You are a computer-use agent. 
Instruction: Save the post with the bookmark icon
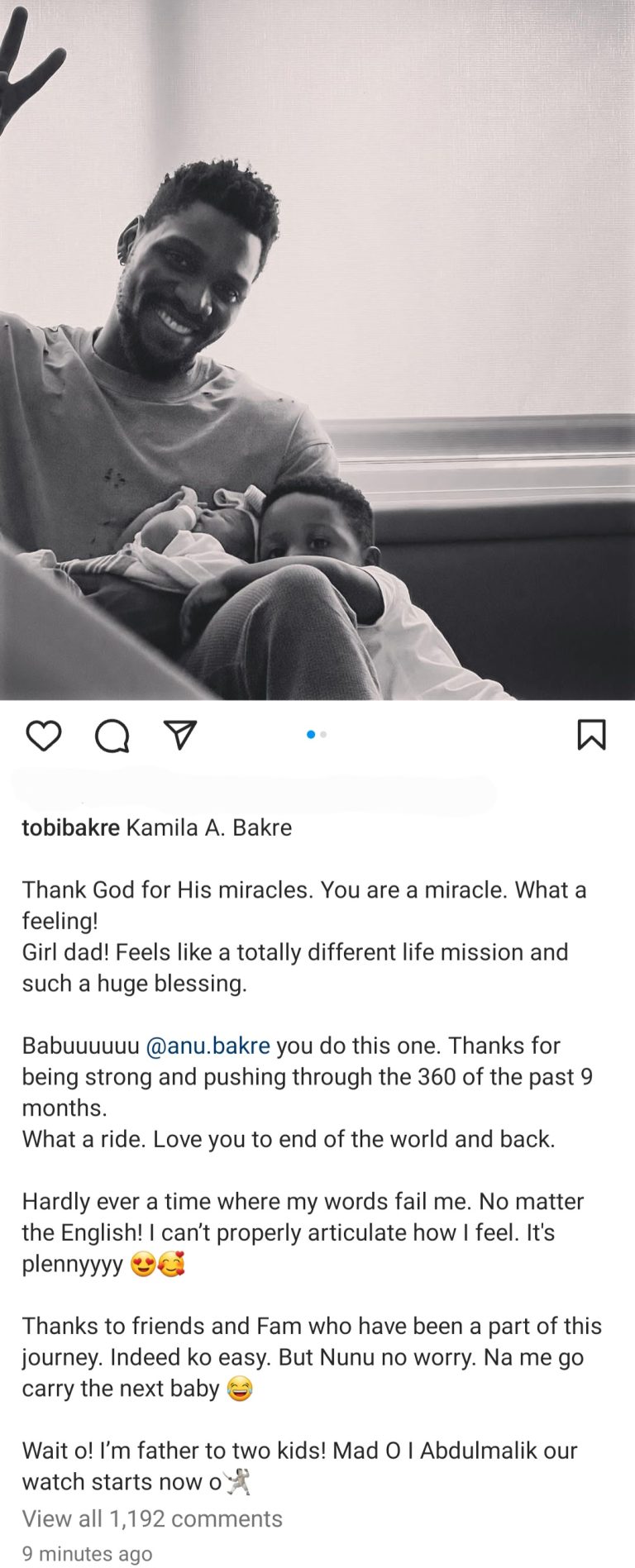[x=591, y=734]
